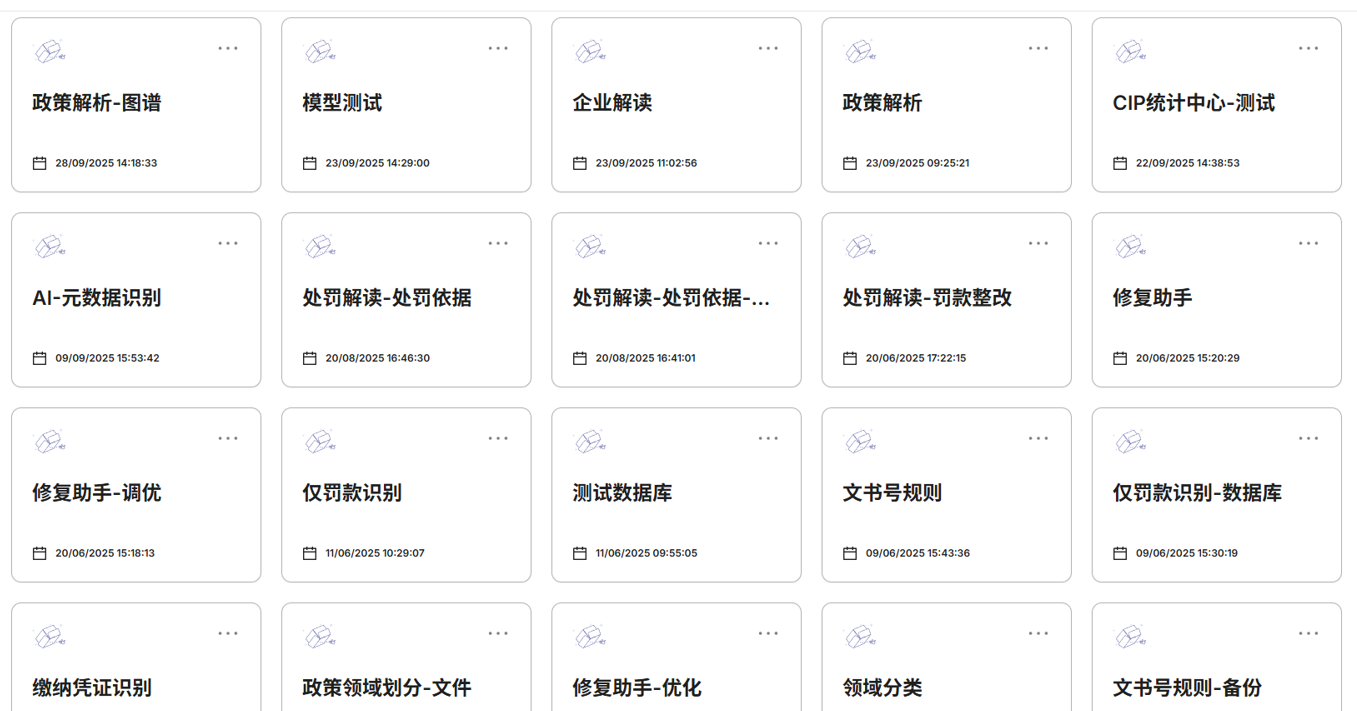The image size is (1357, 711).
Task: Select the 文书号规则-备份 card
Action: point(1187,688)
